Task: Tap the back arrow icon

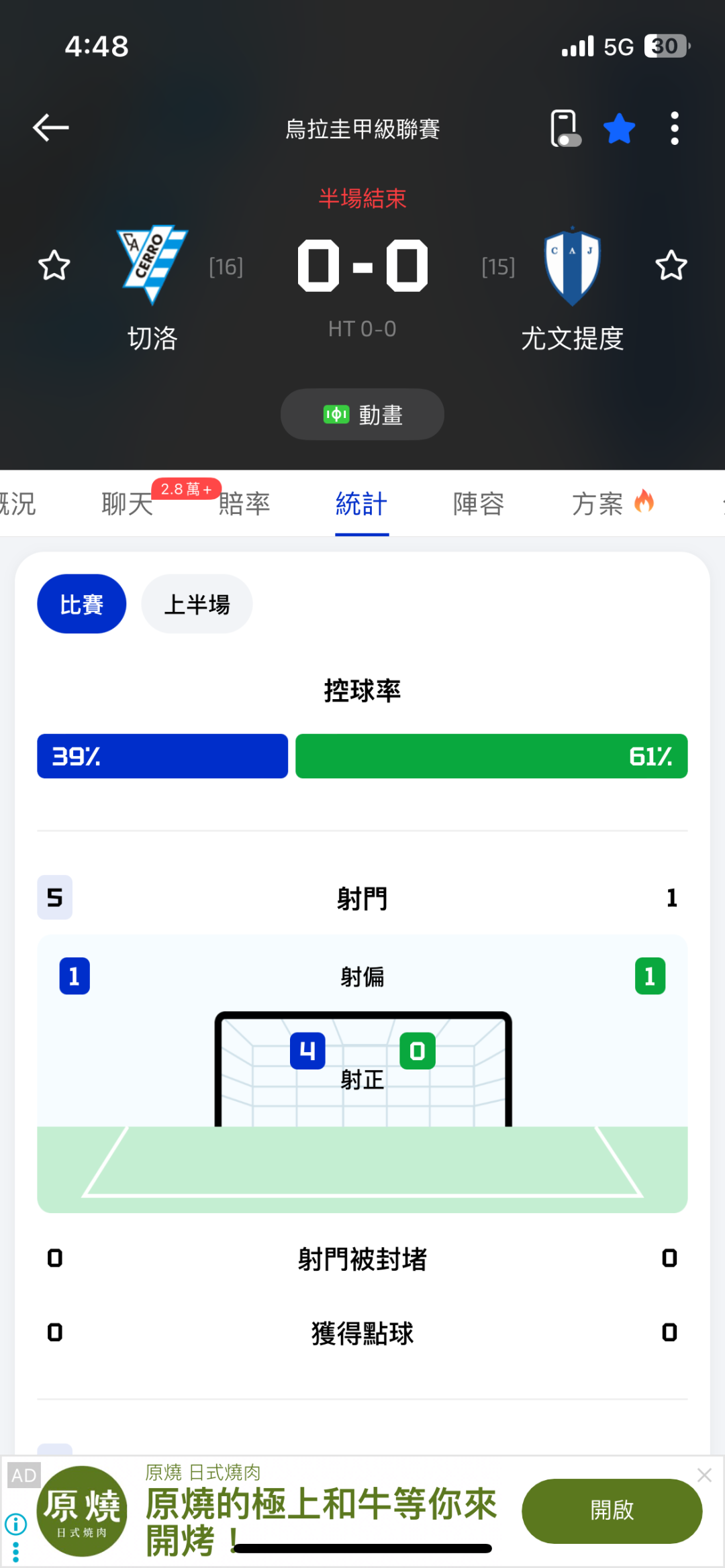Action: tap(51, 127)
